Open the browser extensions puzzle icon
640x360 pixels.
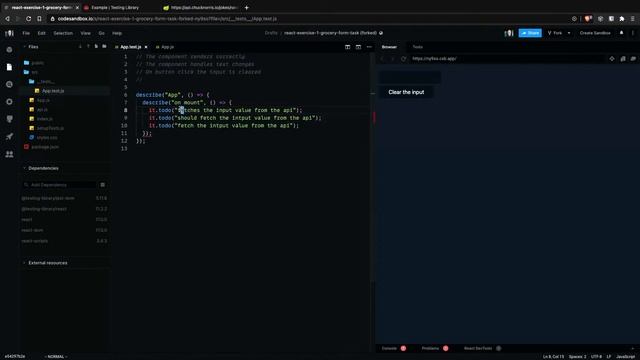pos(622,19)
